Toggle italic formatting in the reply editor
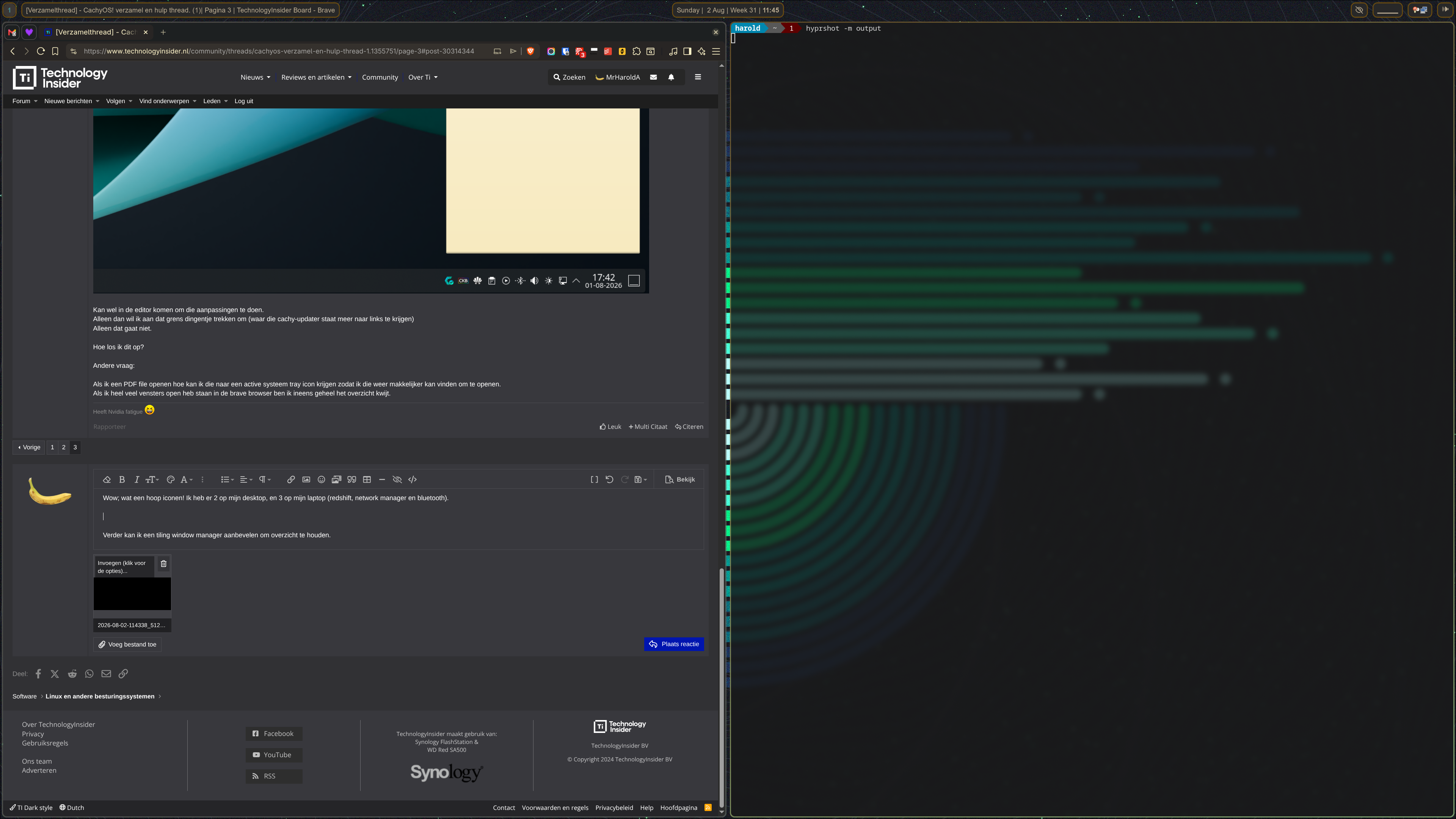 click(x=137, y=480)
